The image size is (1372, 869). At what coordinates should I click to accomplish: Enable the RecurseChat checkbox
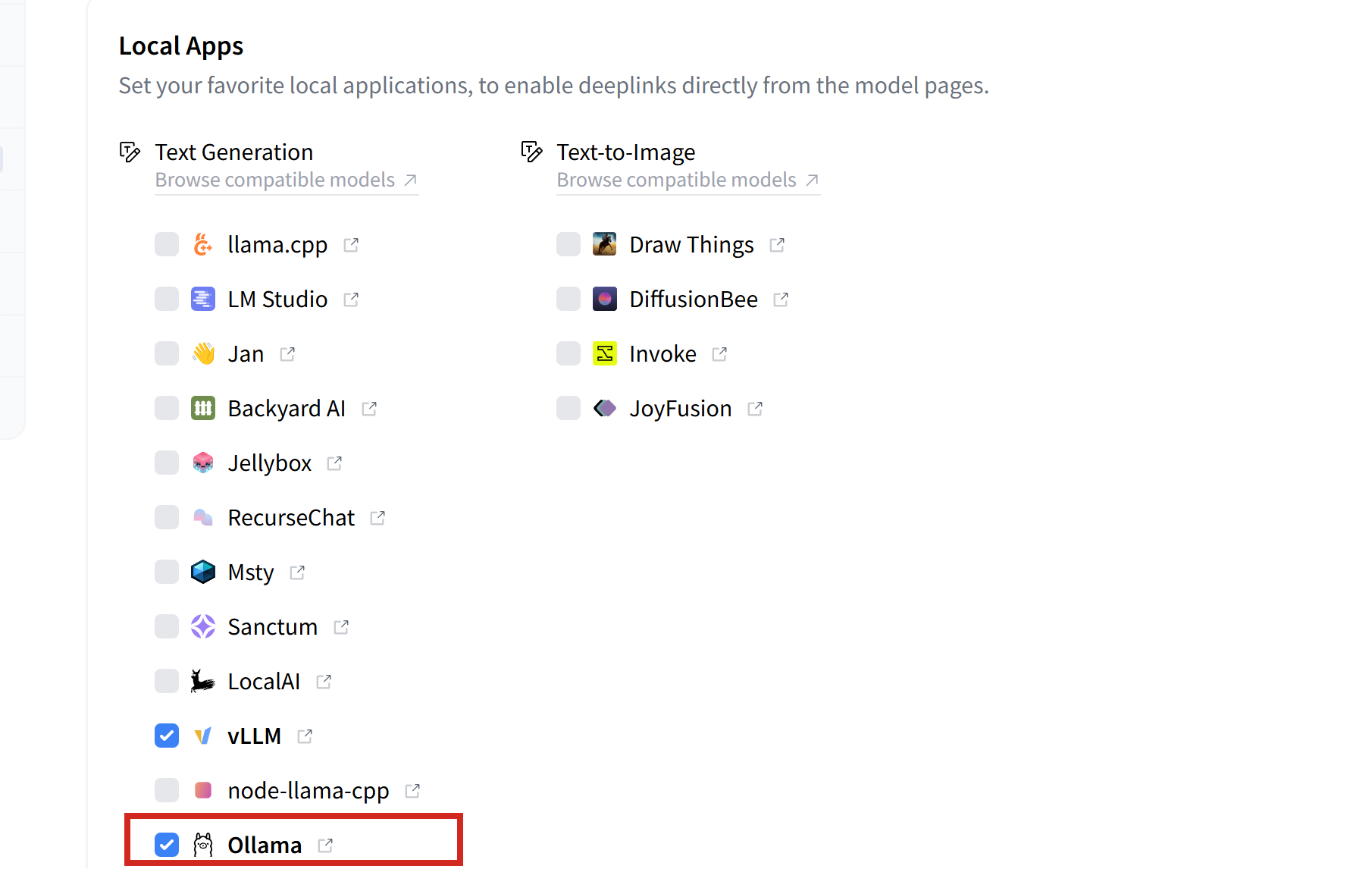(x=167, y=518)
